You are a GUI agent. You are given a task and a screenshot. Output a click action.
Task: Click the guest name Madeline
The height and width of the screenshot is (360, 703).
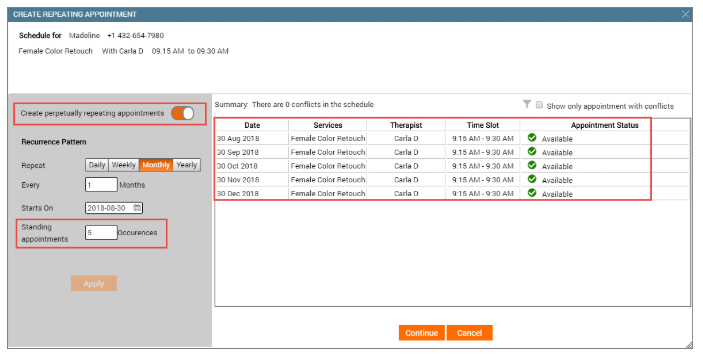point(84,35)
